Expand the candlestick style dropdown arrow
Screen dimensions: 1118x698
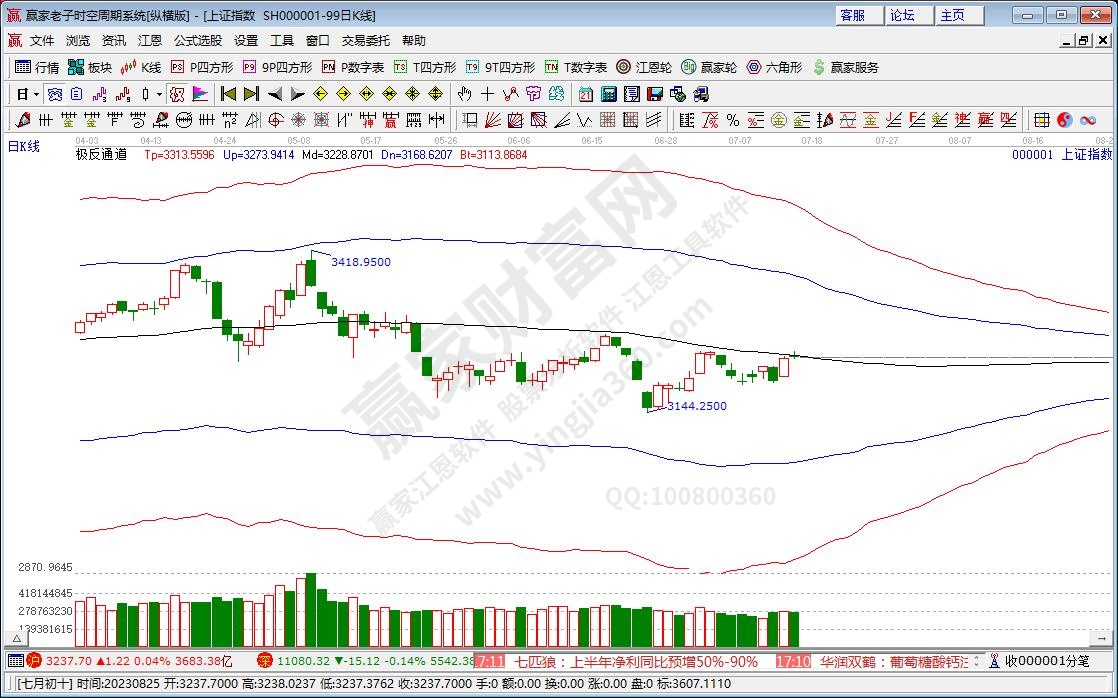[159, 94]
